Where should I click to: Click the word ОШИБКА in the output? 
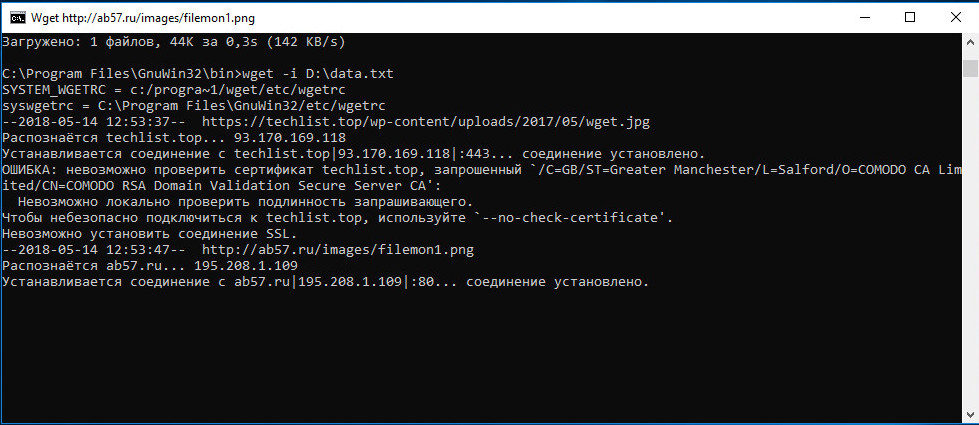click(31, 170)
